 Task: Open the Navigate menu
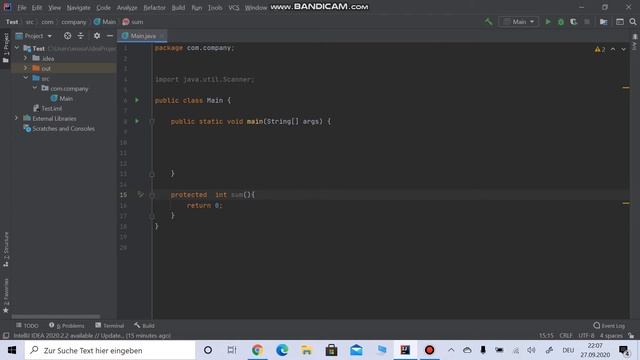coord(78,8)
